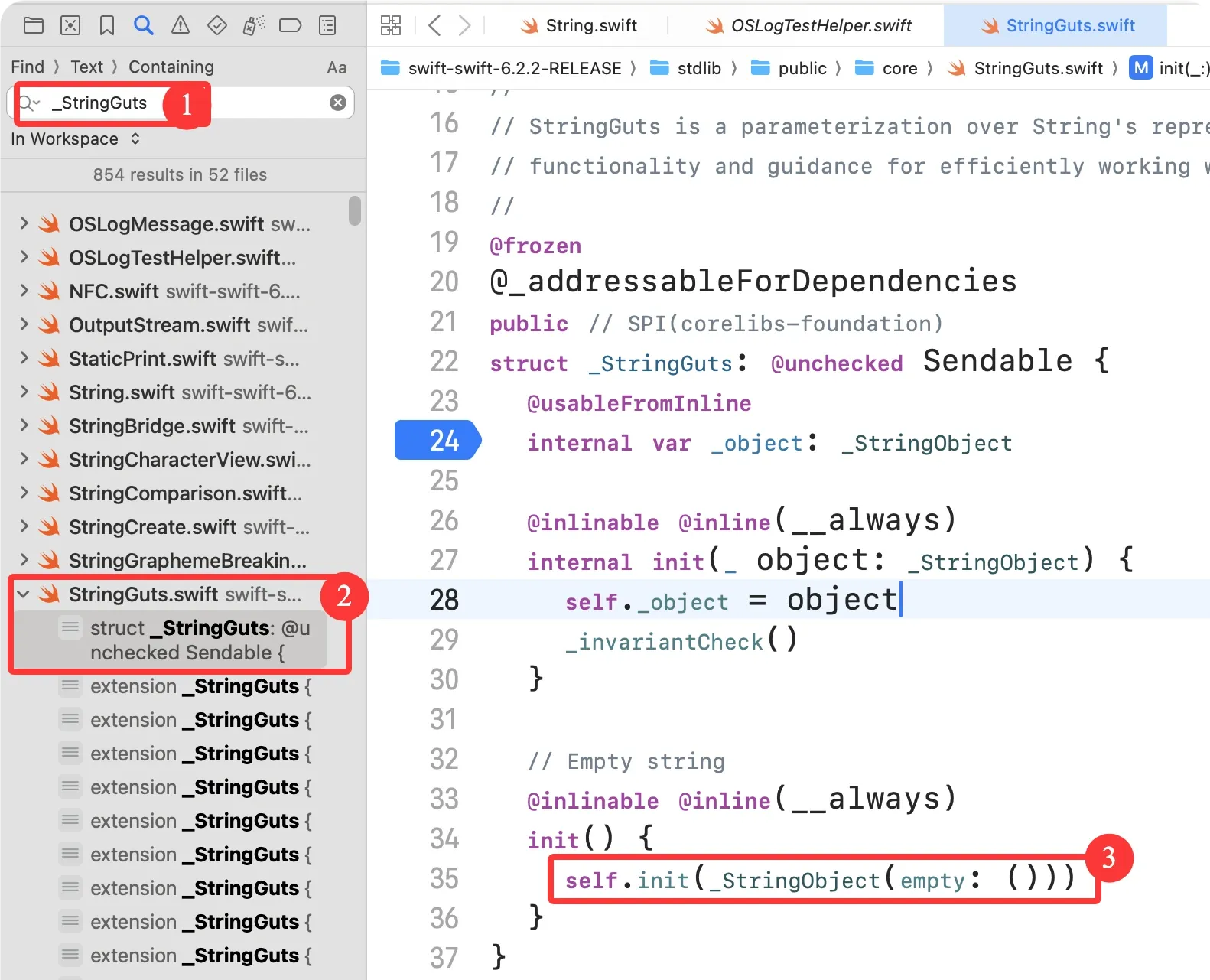
Task: Open the Report navigator icon
Action: [x=327, y=25]
